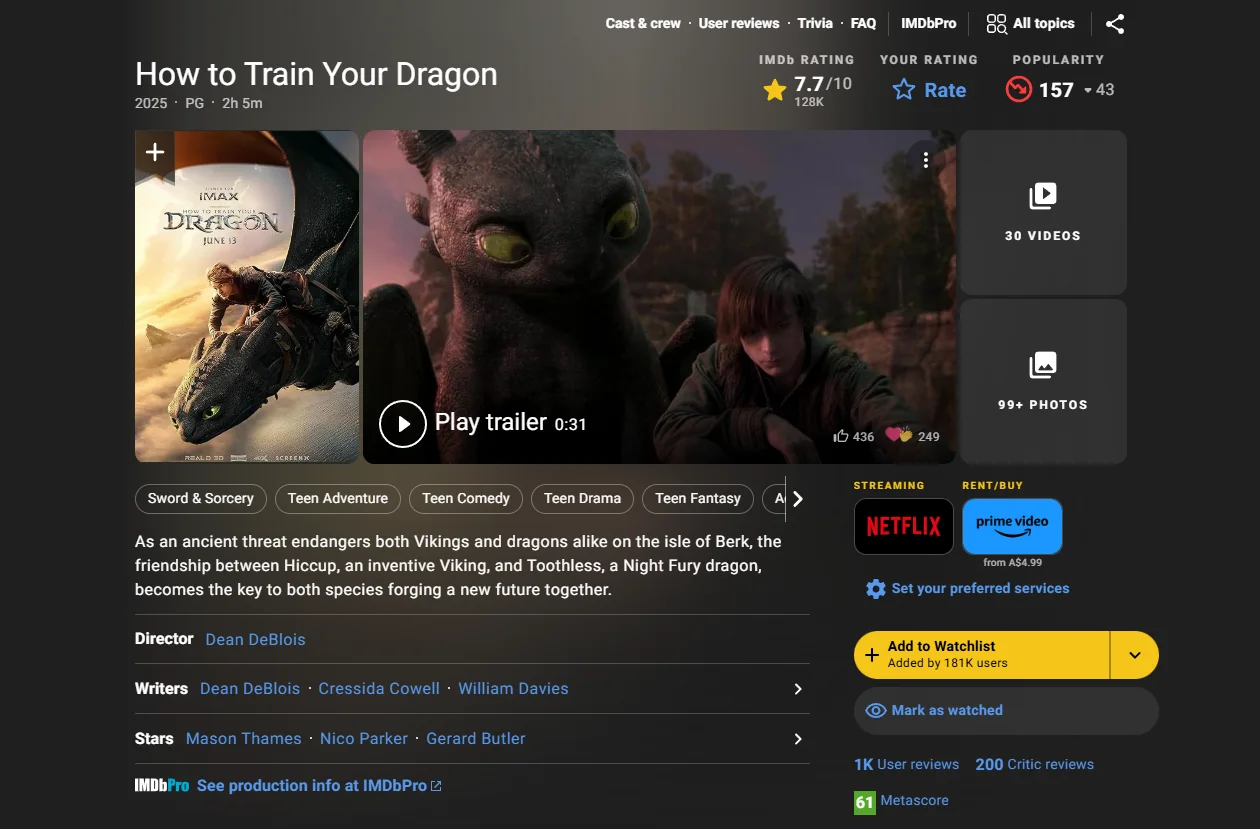Viewport: 1260px width, 829px height.
Task: Check the popularity trend indicator icon
Action: pyautogui.click(x=1018, y=89)
